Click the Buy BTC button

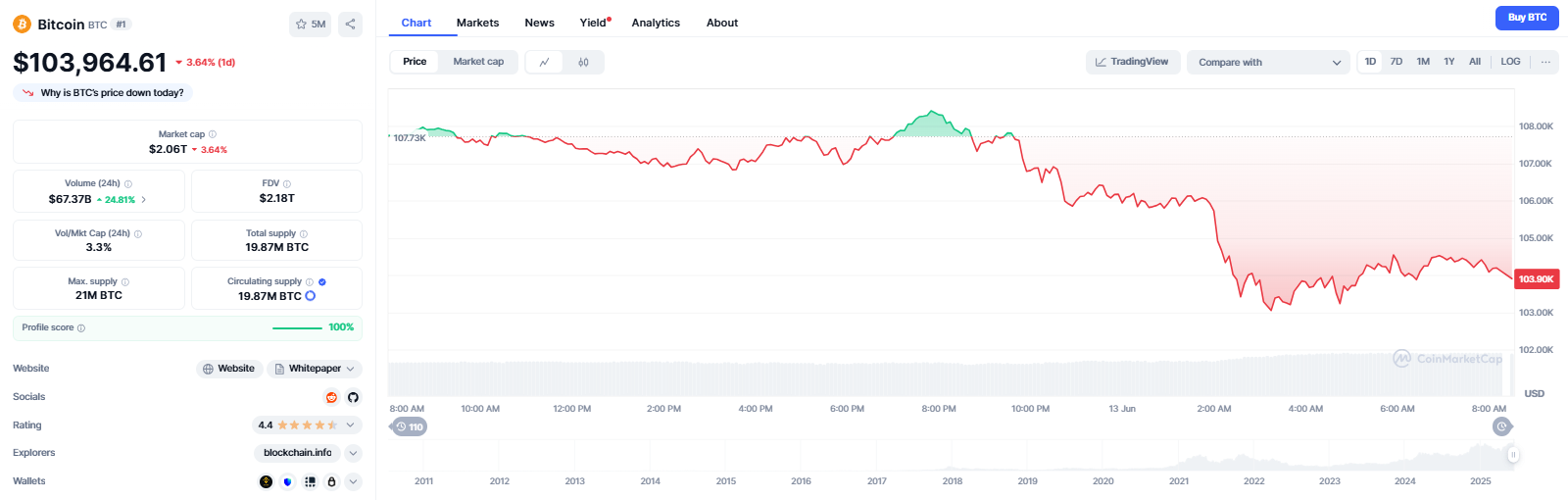(x=1527, y=18)
